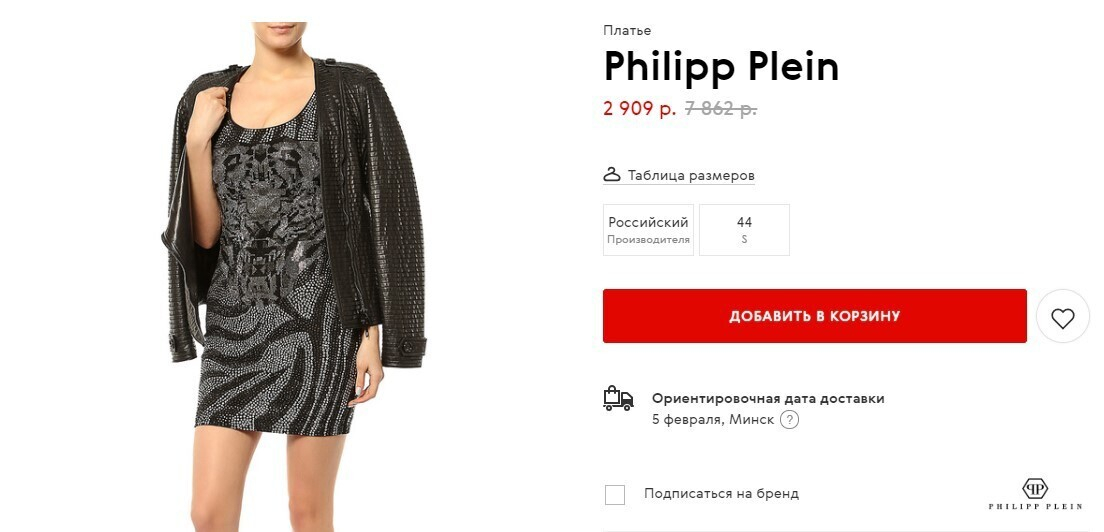1104x532 pixels.
Task: Click the delivery truck icon
Action: point(618,398)
